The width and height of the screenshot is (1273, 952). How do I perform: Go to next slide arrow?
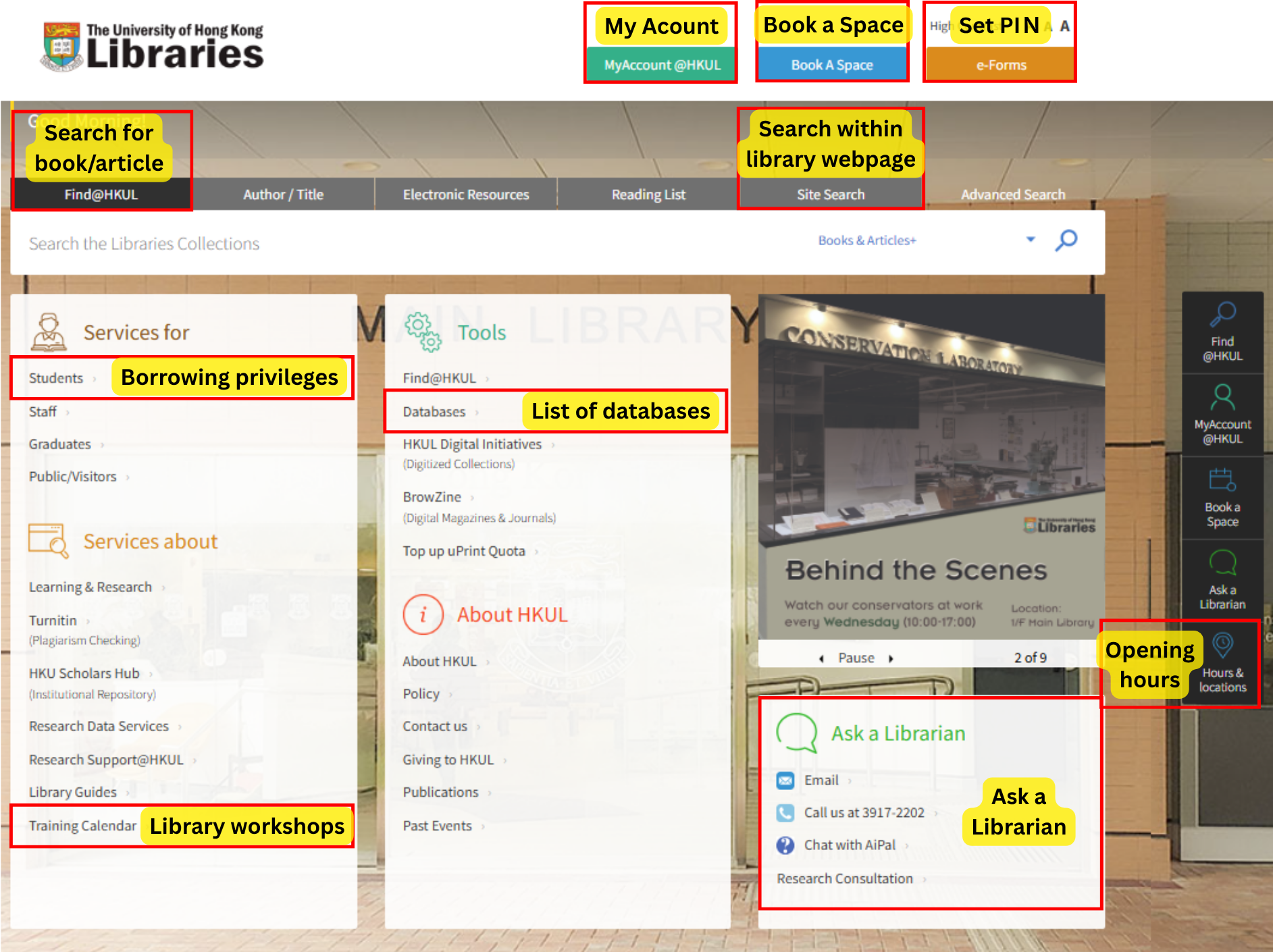tap(891, 658)
